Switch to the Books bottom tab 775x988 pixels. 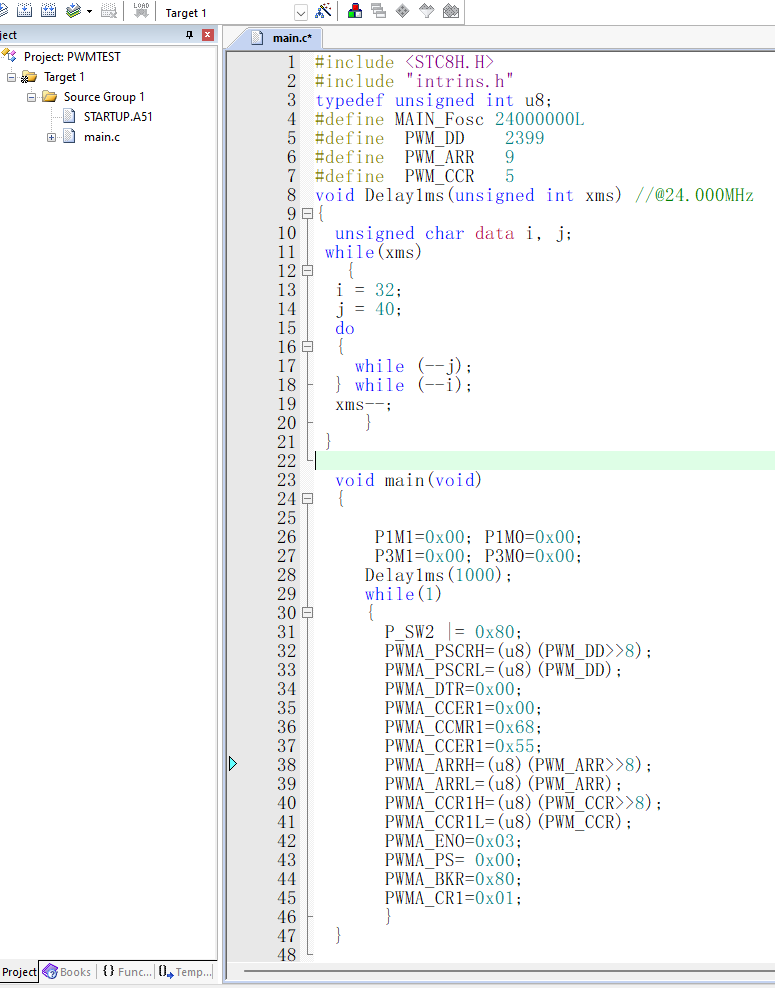point(68,972)
